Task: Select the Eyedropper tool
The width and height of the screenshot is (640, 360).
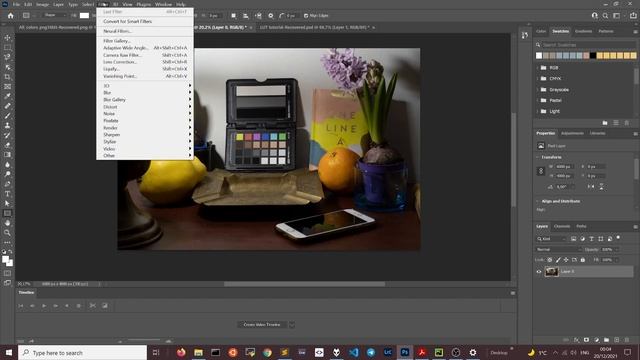Action: pyautogui.click(x=7, y=96)
